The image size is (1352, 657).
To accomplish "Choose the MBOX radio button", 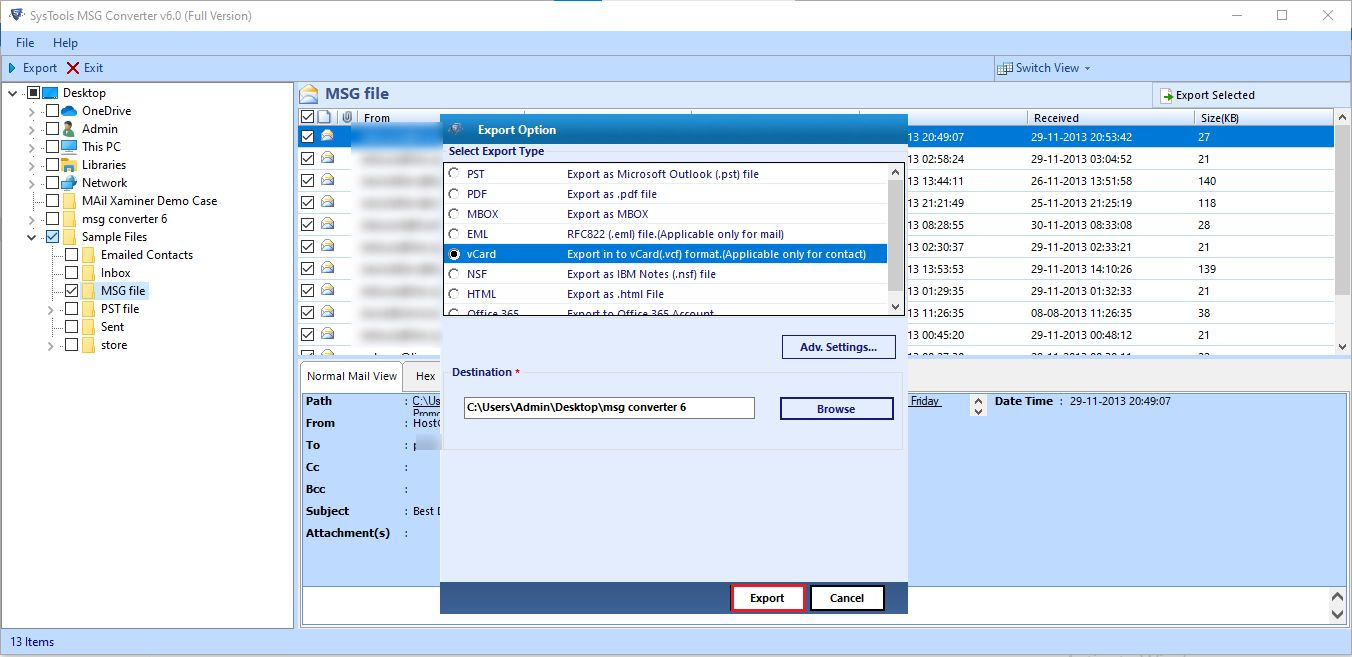I will click(x=455, y=214).
